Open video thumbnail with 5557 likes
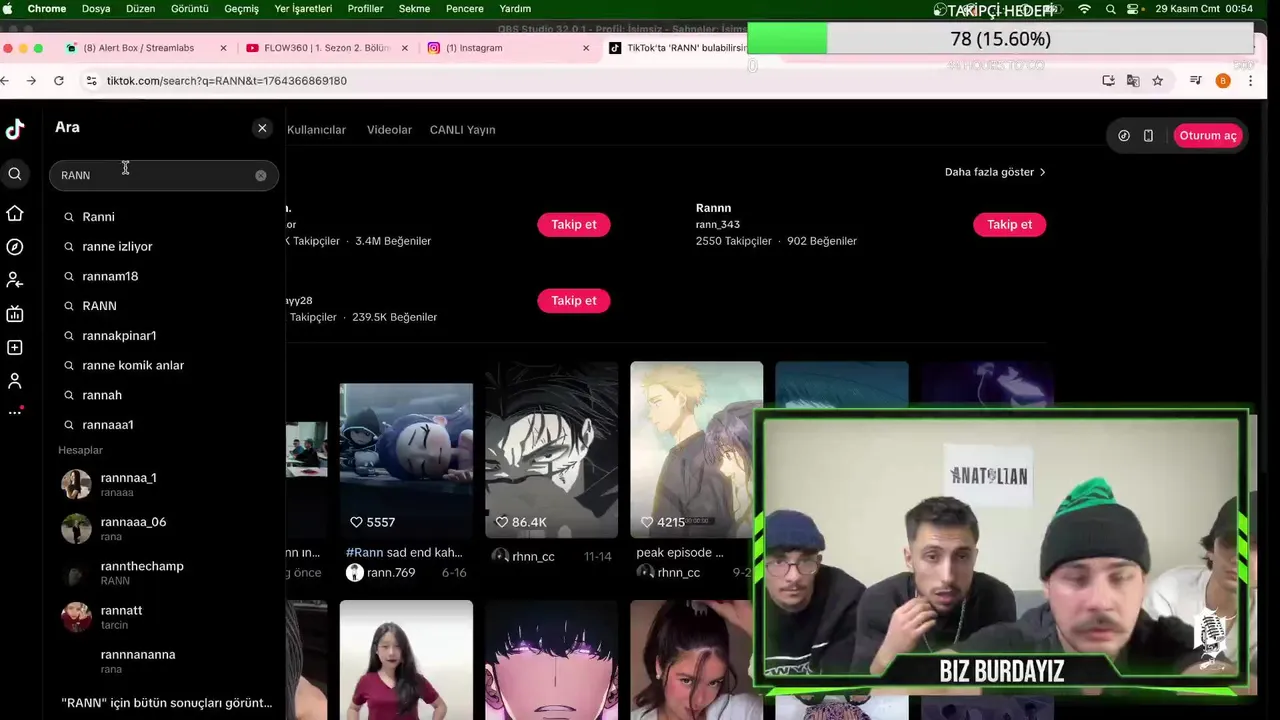The image size is (1280, 720). 406,460
